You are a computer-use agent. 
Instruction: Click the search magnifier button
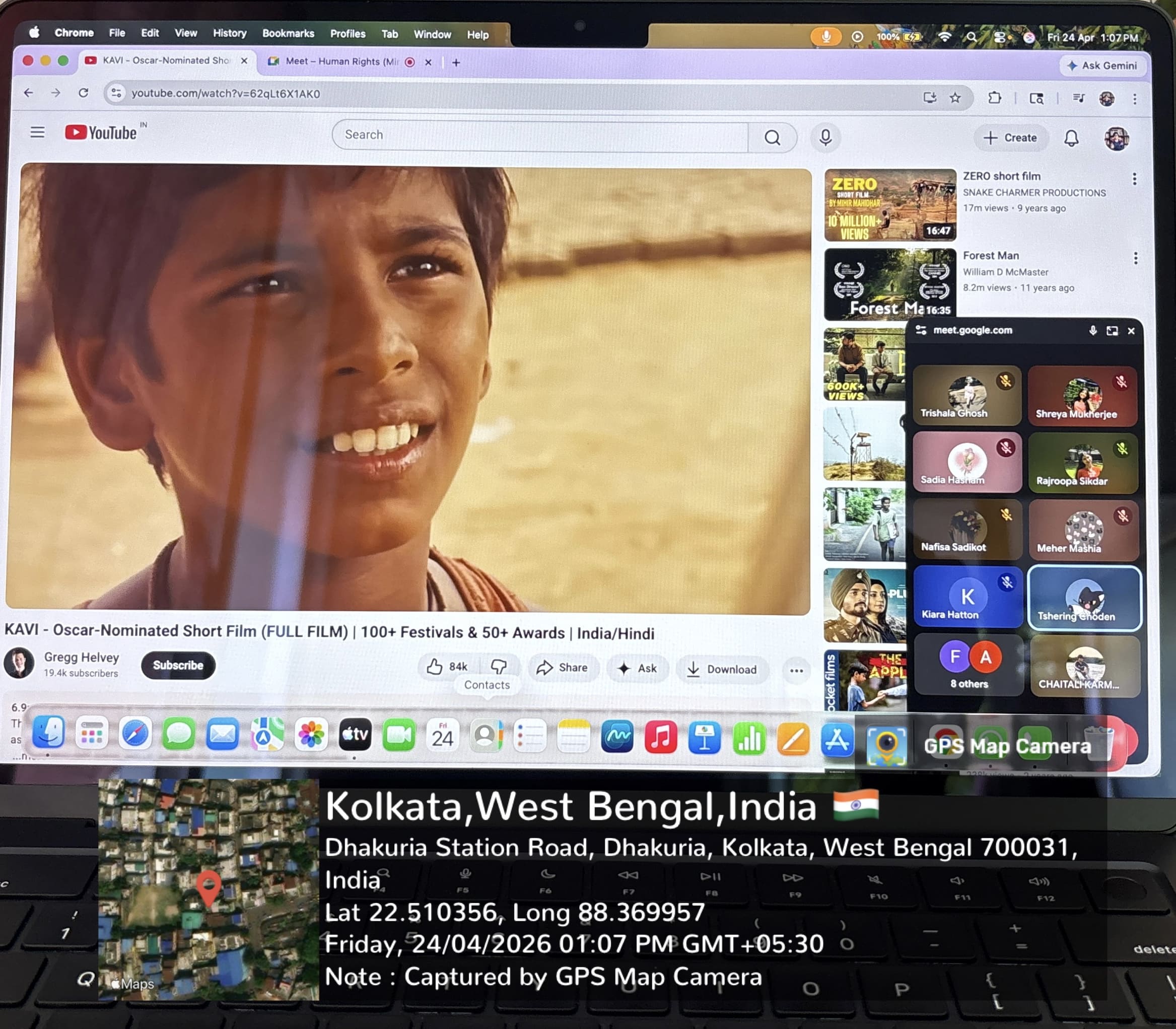(772, 137)
